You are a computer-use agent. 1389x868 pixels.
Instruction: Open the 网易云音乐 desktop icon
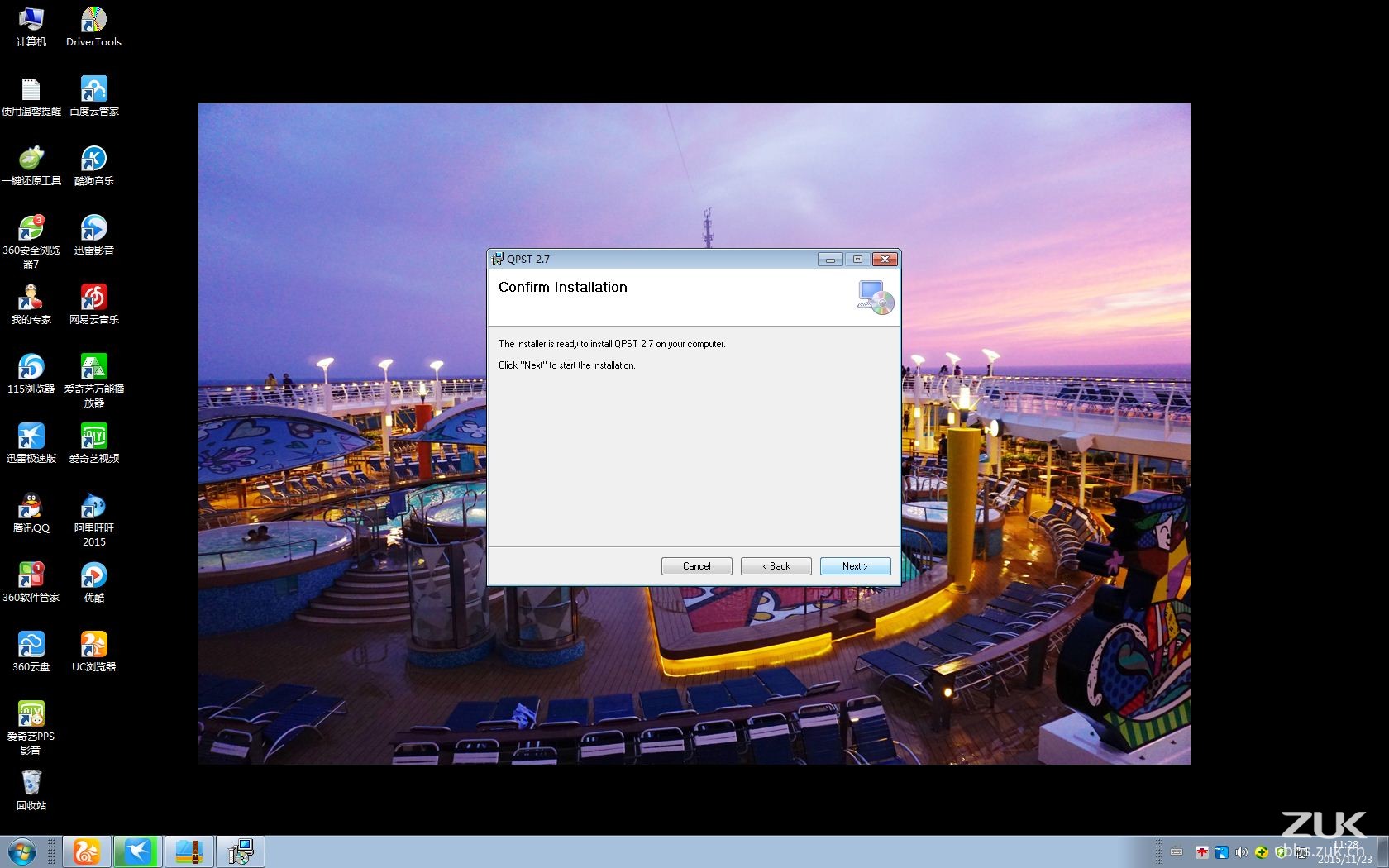[93, 304]
